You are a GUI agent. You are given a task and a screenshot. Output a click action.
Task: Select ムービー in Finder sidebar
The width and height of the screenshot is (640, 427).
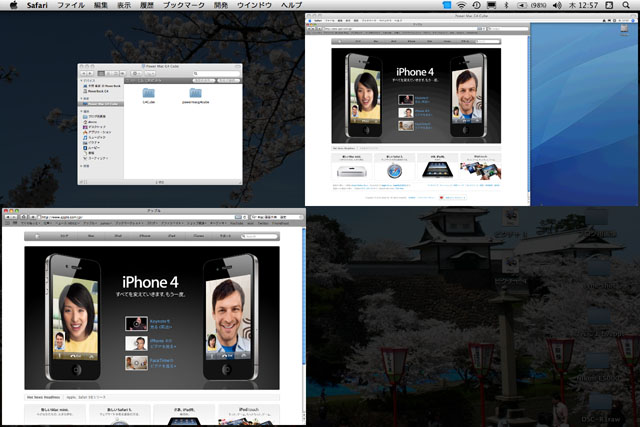pos(91,148)
